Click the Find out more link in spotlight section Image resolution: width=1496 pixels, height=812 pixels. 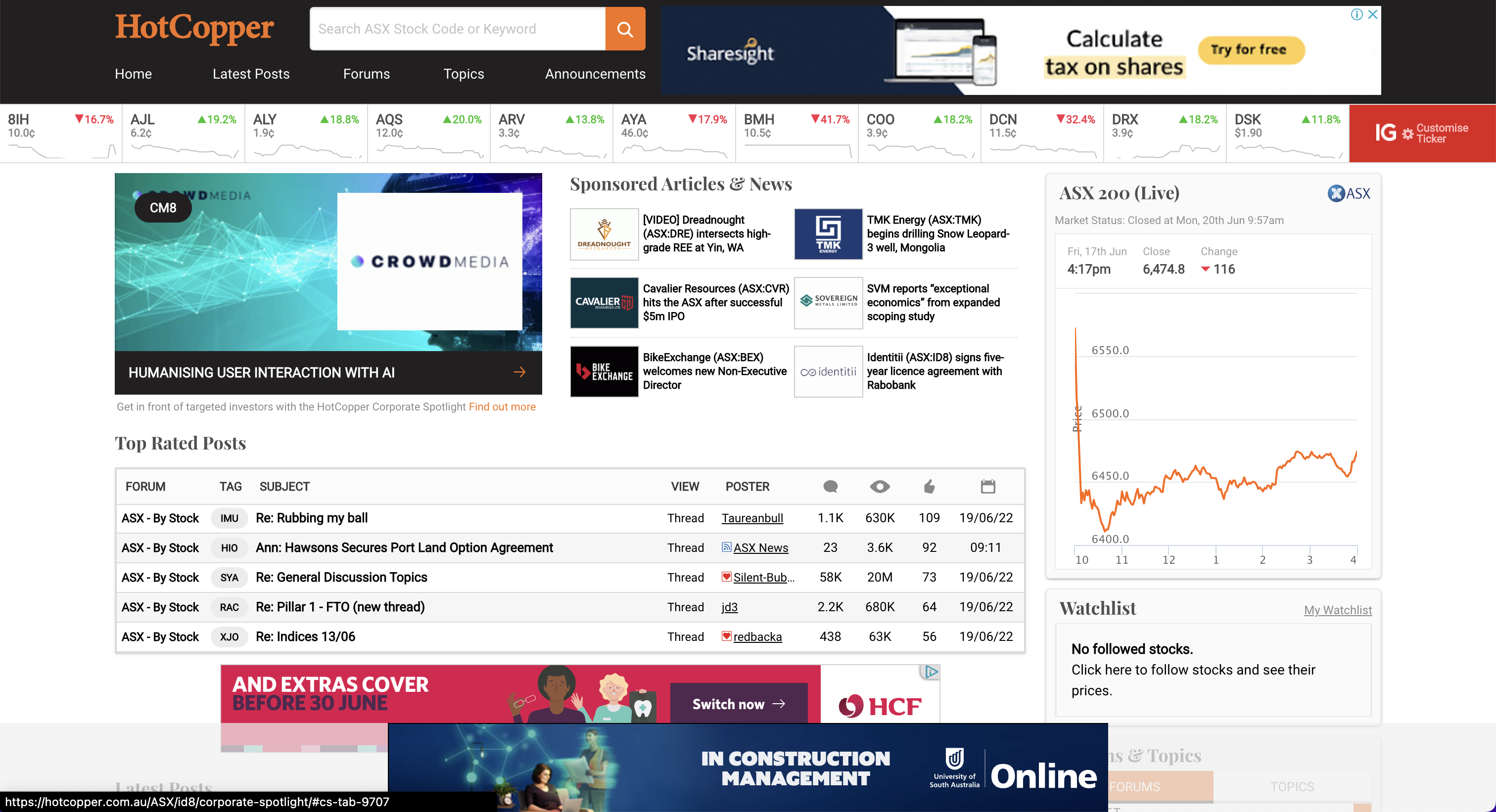[x=503, y=407]
